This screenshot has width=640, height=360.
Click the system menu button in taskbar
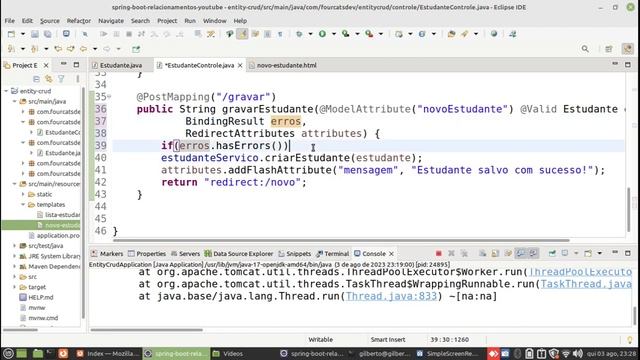tap(7, 353)
